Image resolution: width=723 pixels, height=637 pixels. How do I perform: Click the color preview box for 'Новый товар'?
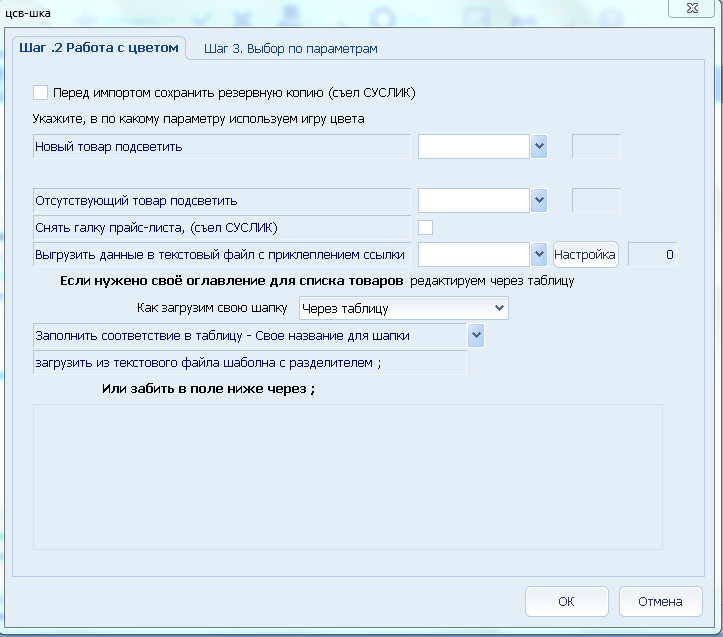pyautogui.click(x=596, y=147)
